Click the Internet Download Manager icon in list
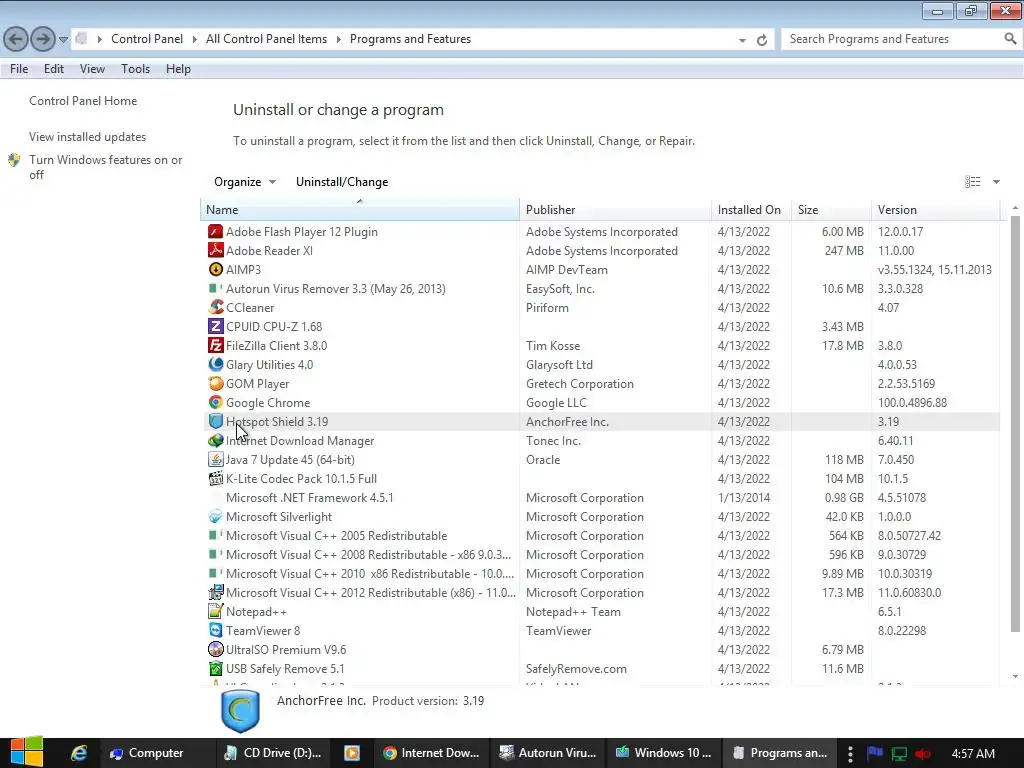1024x768 pixels. coord(215,441)
